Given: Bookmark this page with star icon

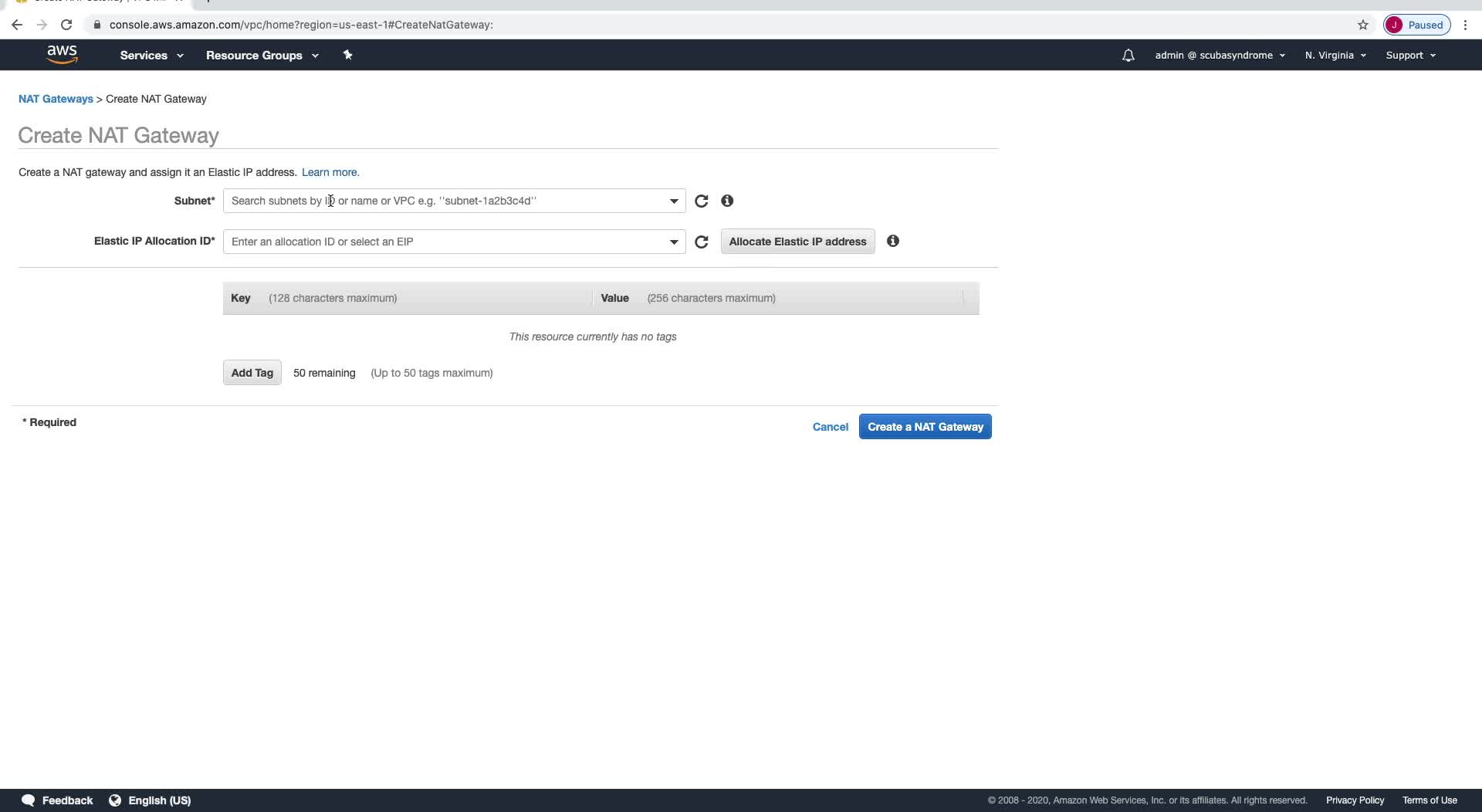Looking at the screenshot, I should pyautogui.click(x=1363, y=25).
